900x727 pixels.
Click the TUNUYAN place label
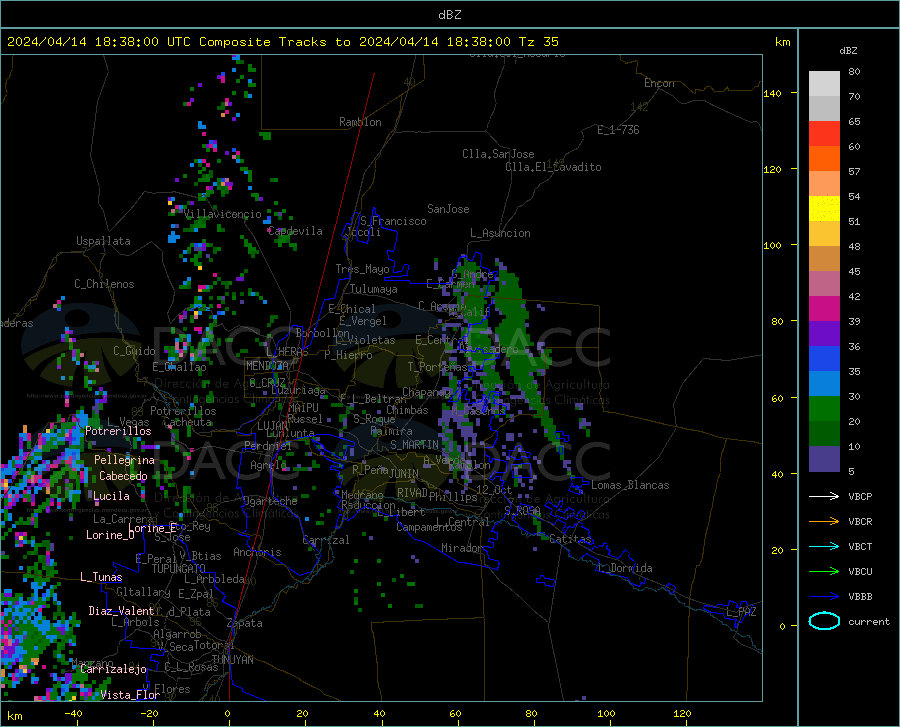coord(232,660)
